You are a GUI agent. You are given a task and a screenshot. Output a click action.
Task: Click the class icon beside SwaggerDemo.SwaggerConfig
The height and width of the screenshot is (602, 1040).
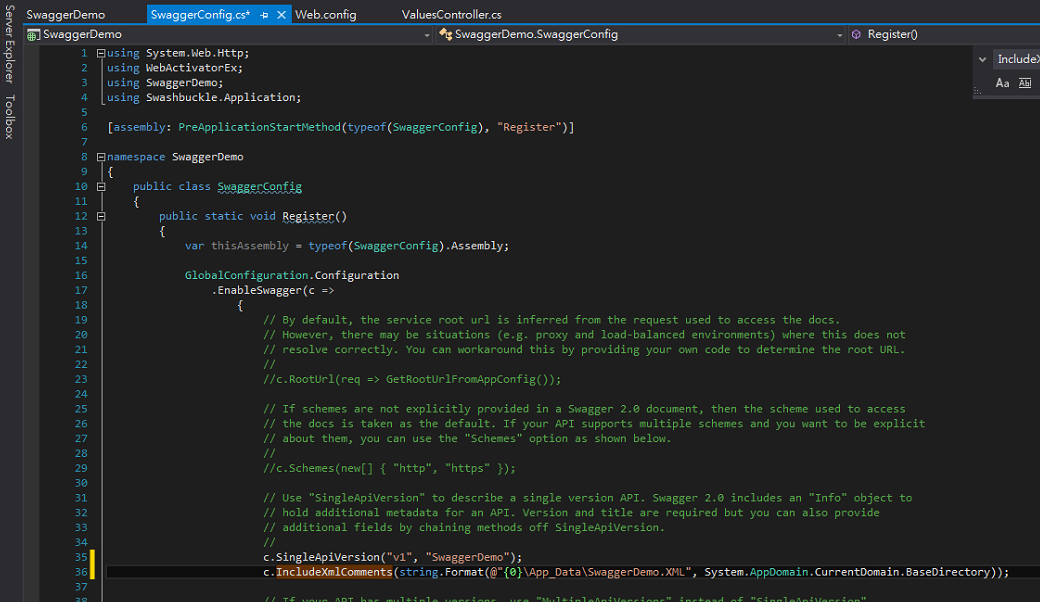coord(446,34)
